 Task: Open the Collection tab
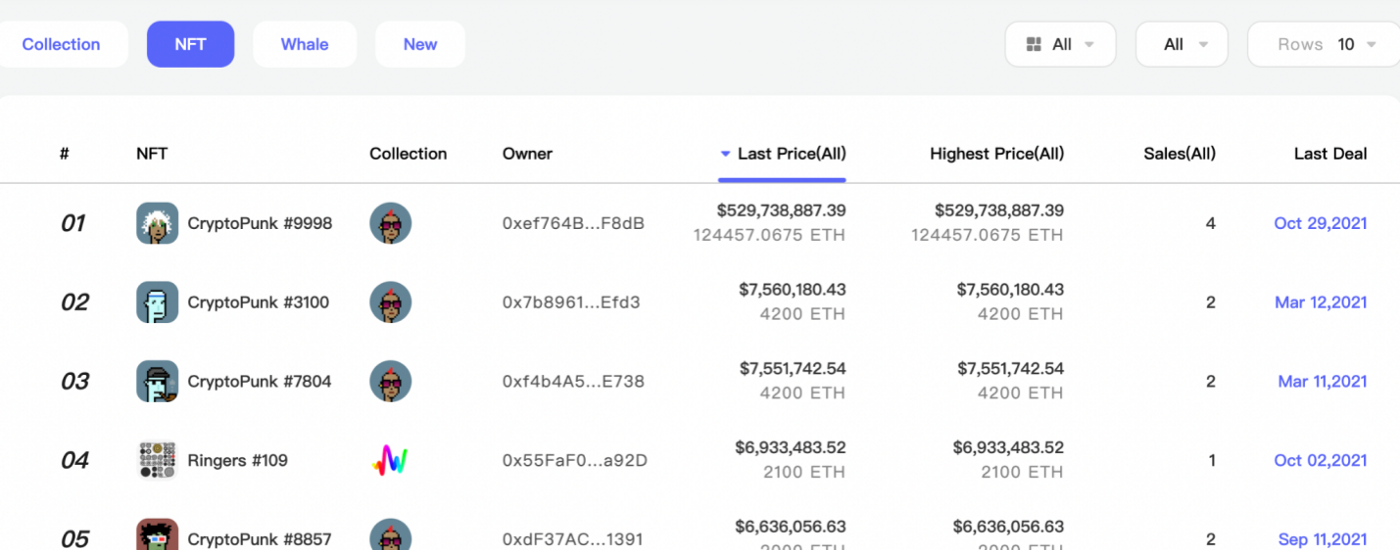click(x=61, y=44)
